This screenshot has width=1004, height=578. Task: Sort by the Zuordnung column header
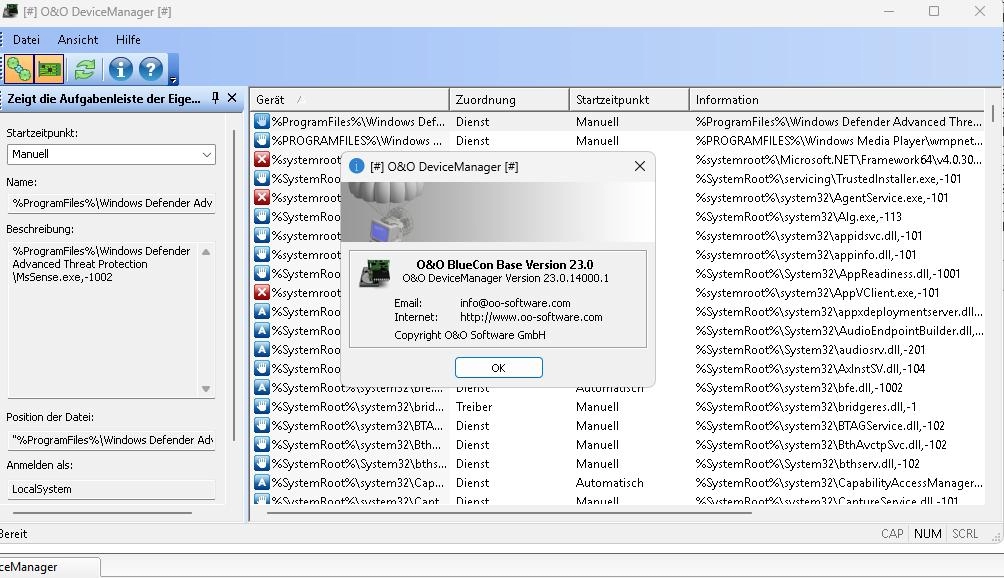coord(509,100)
